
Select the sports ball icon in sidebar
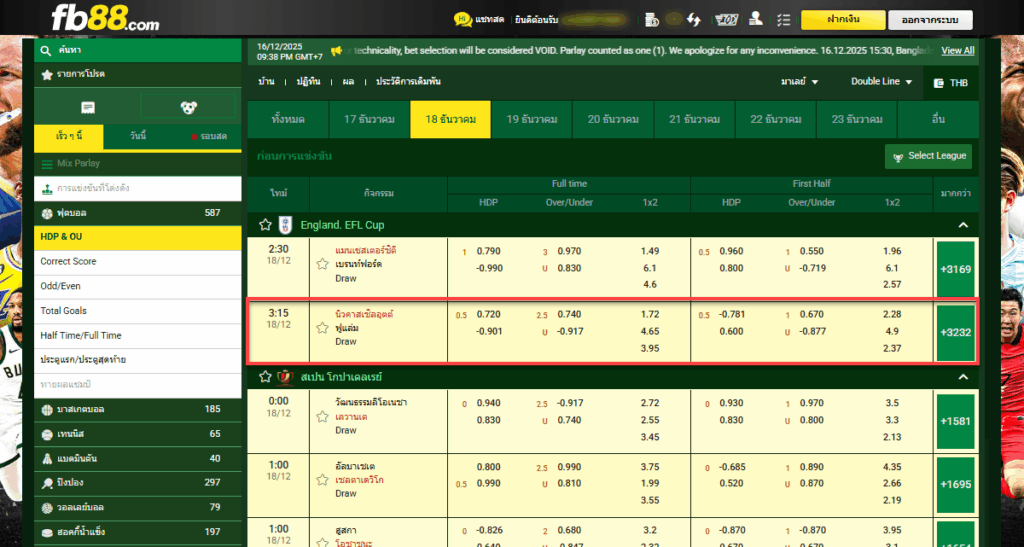[188, 107]
